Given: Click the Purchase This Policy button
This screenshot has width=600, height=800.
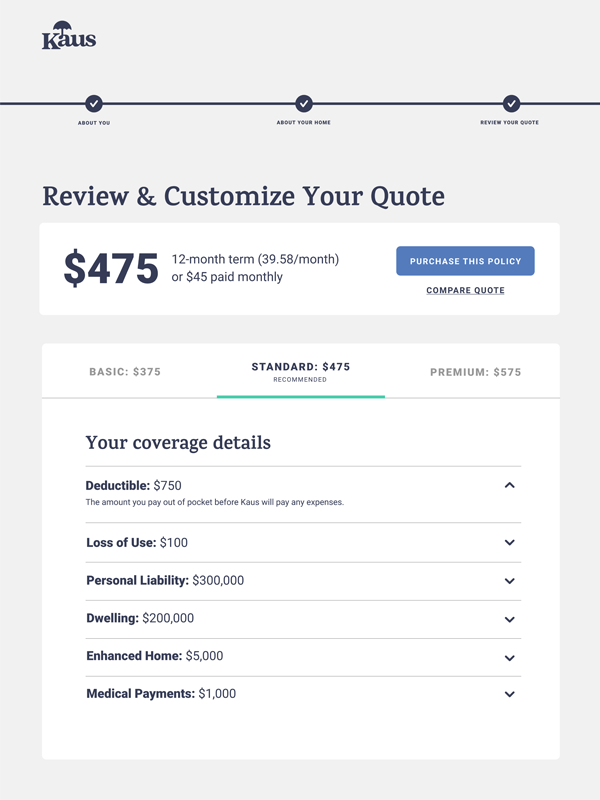Looking at the screenshot, I should pos(465,261).
